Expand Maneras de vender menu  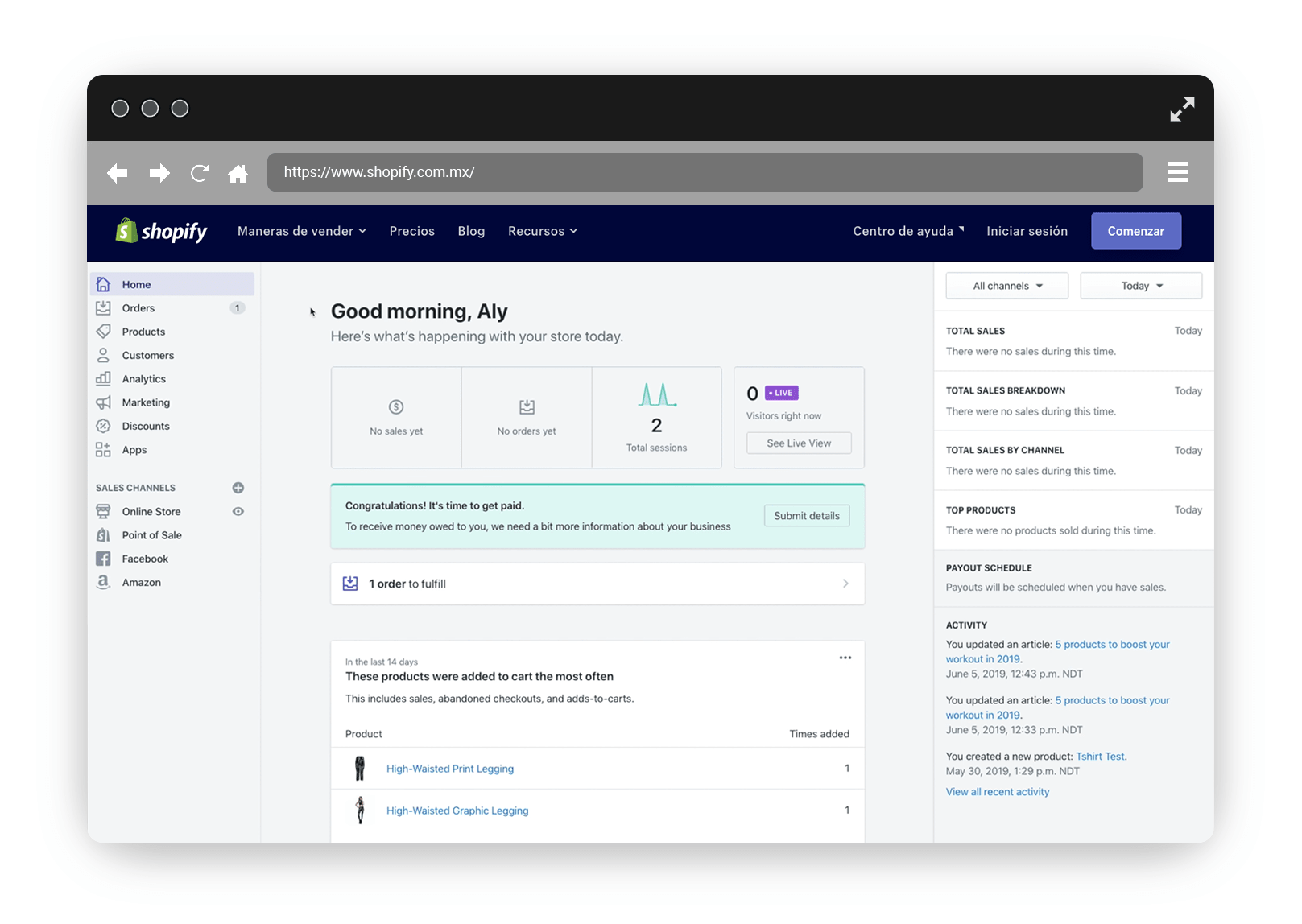coord(302,231)
